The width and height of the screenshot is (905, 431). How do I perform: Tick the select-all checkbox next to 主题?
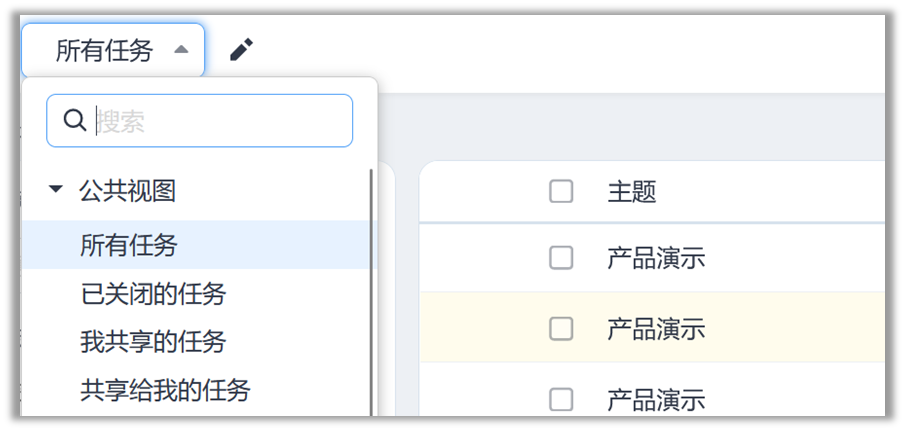pos(561,191)
